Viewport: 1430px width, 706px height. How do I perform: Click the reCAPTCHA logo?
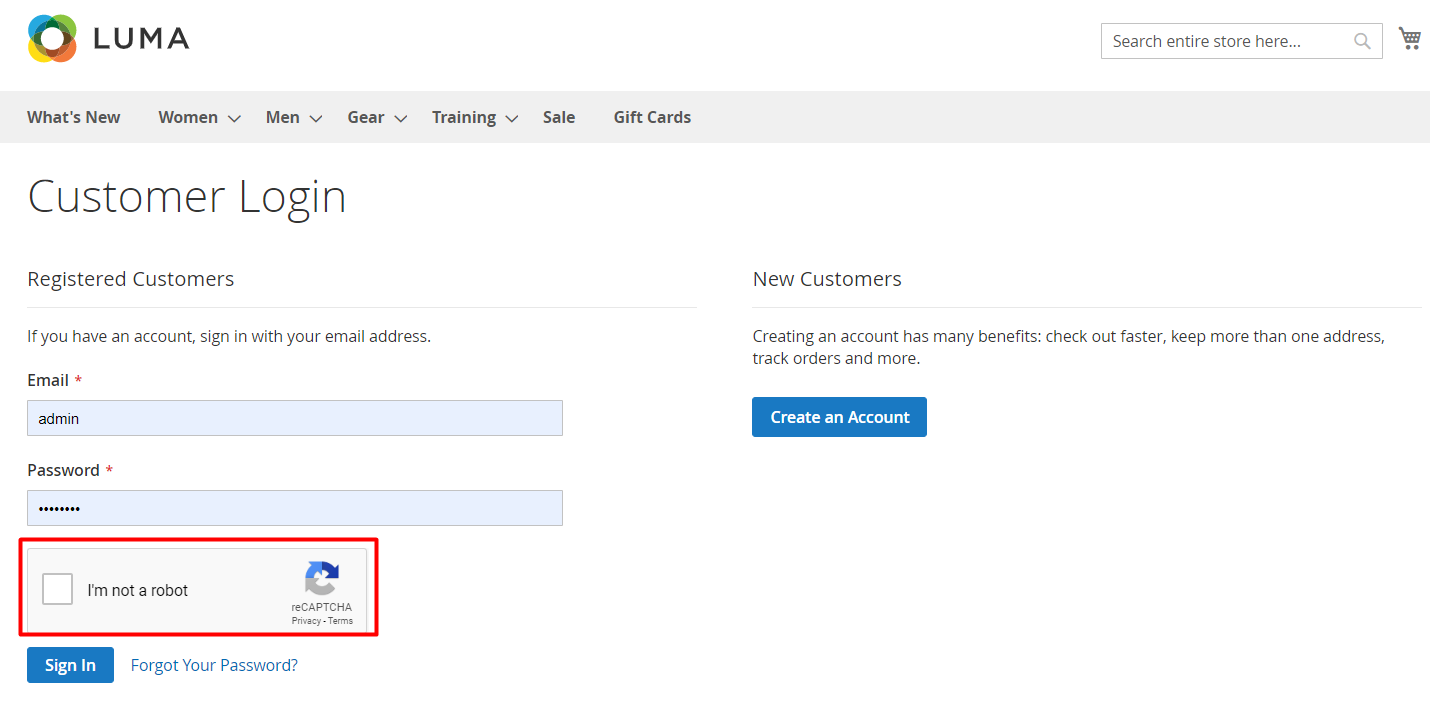pyautogui.click(x=322, y=579)
